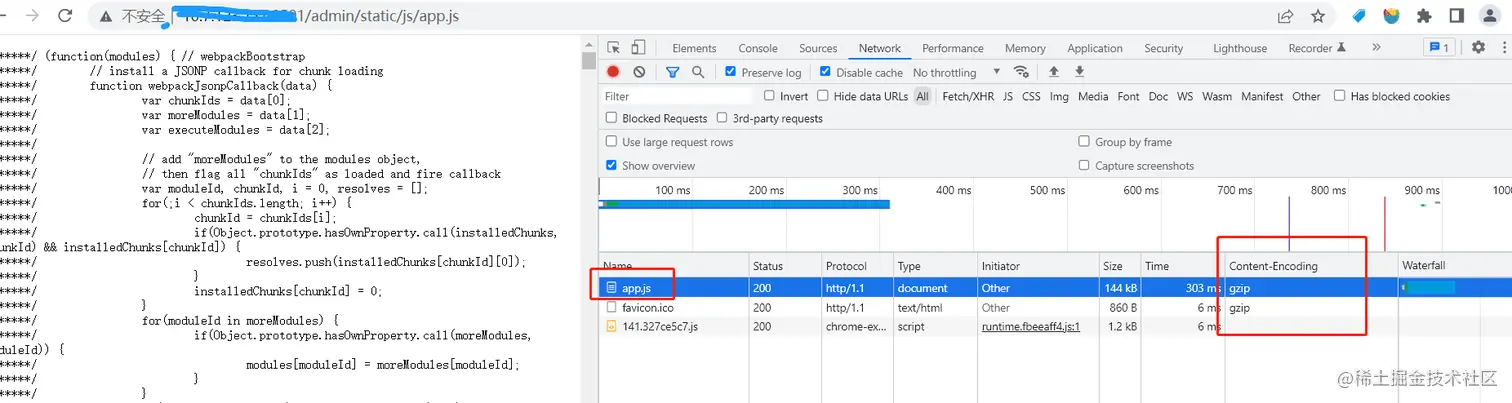
Task: Click the network Filter text field
Action: point(677,96)
